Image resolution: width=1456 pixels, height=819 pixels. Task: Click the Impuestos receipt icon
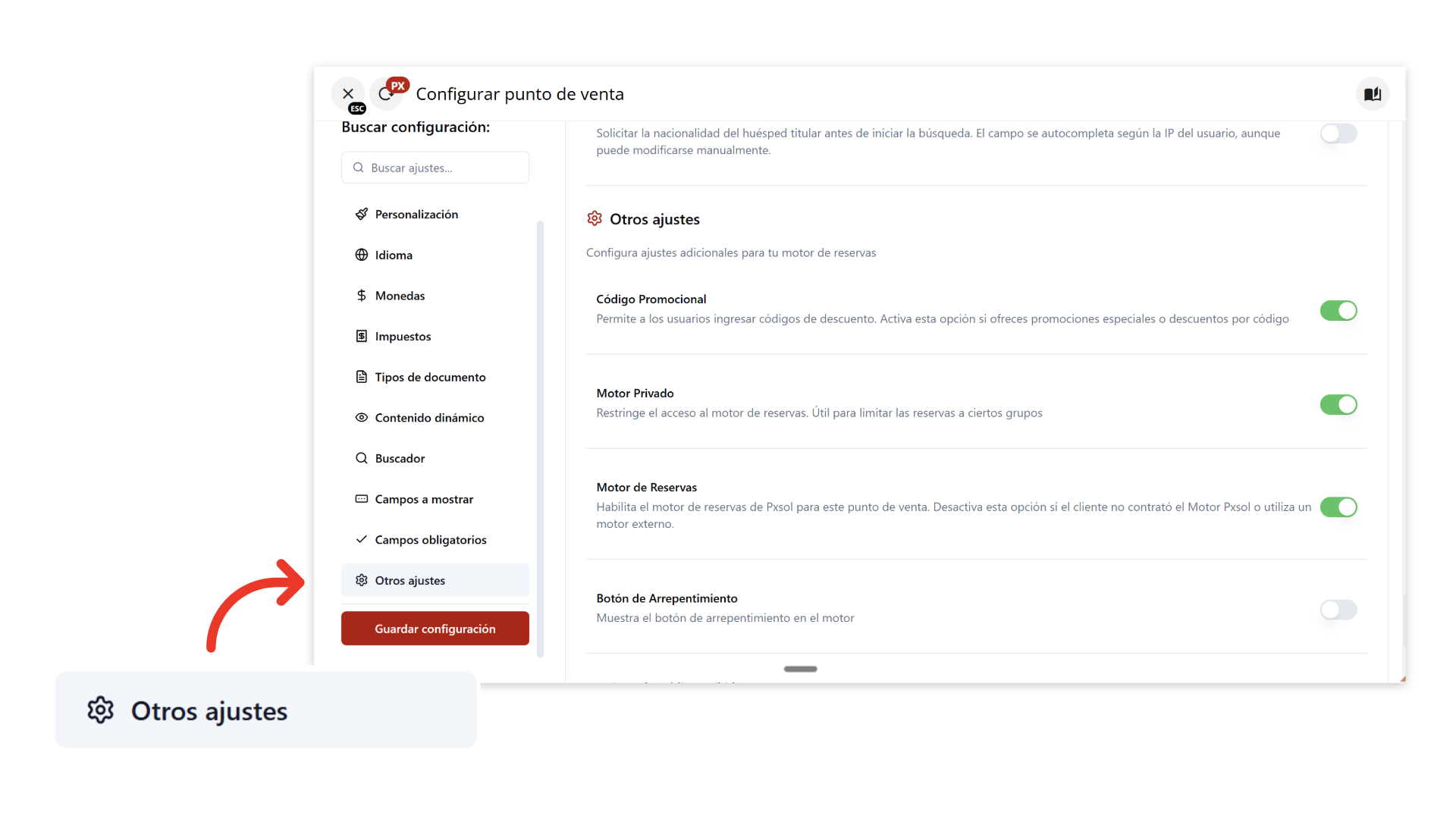point(362,336)
